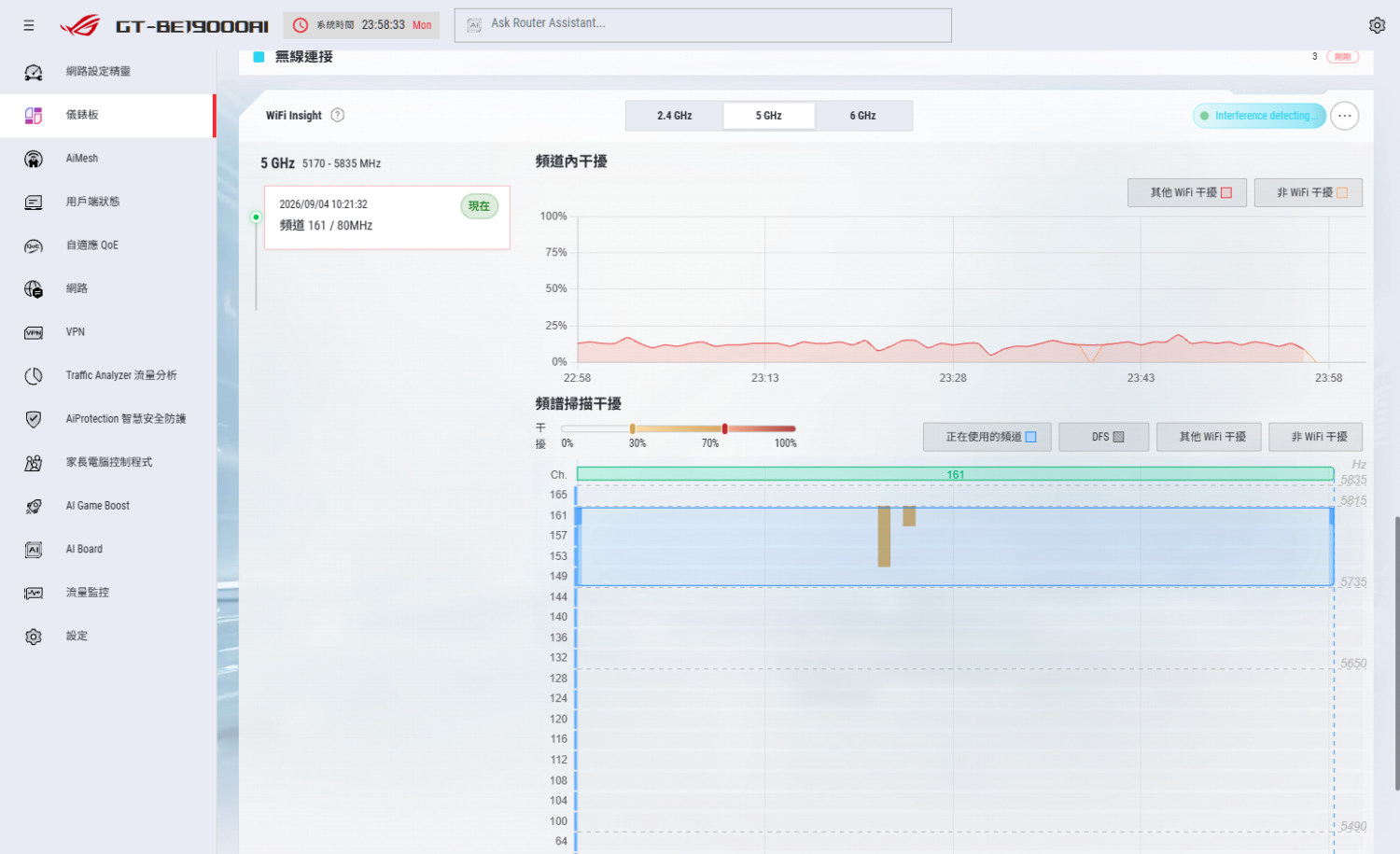Toggle the DFS legend filter
Image resolution: width=1400 pixels, height=854 pixels.
click(1104, 437)
